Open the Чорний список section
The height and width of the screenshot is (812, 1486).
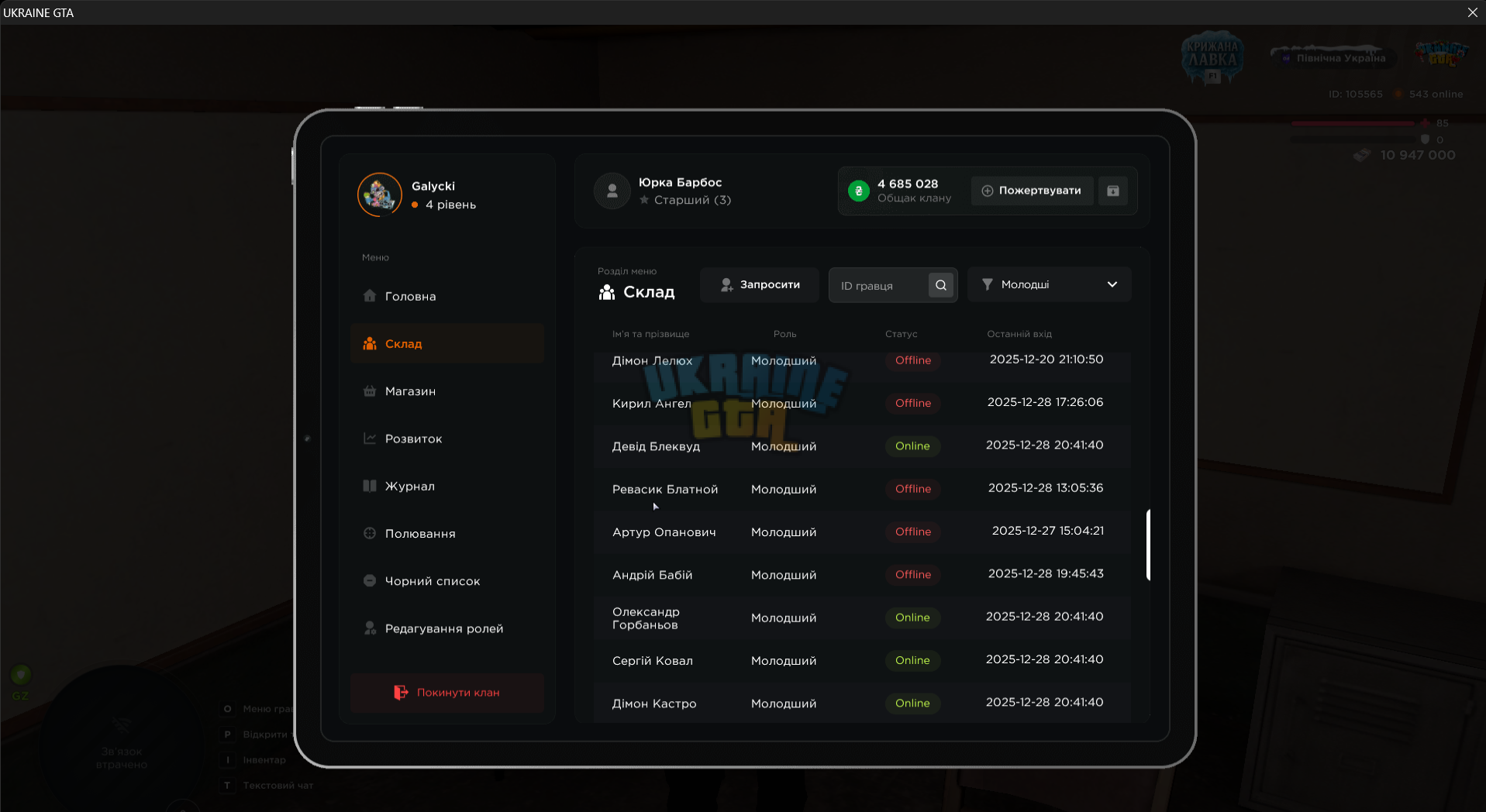tap(446, 580)
